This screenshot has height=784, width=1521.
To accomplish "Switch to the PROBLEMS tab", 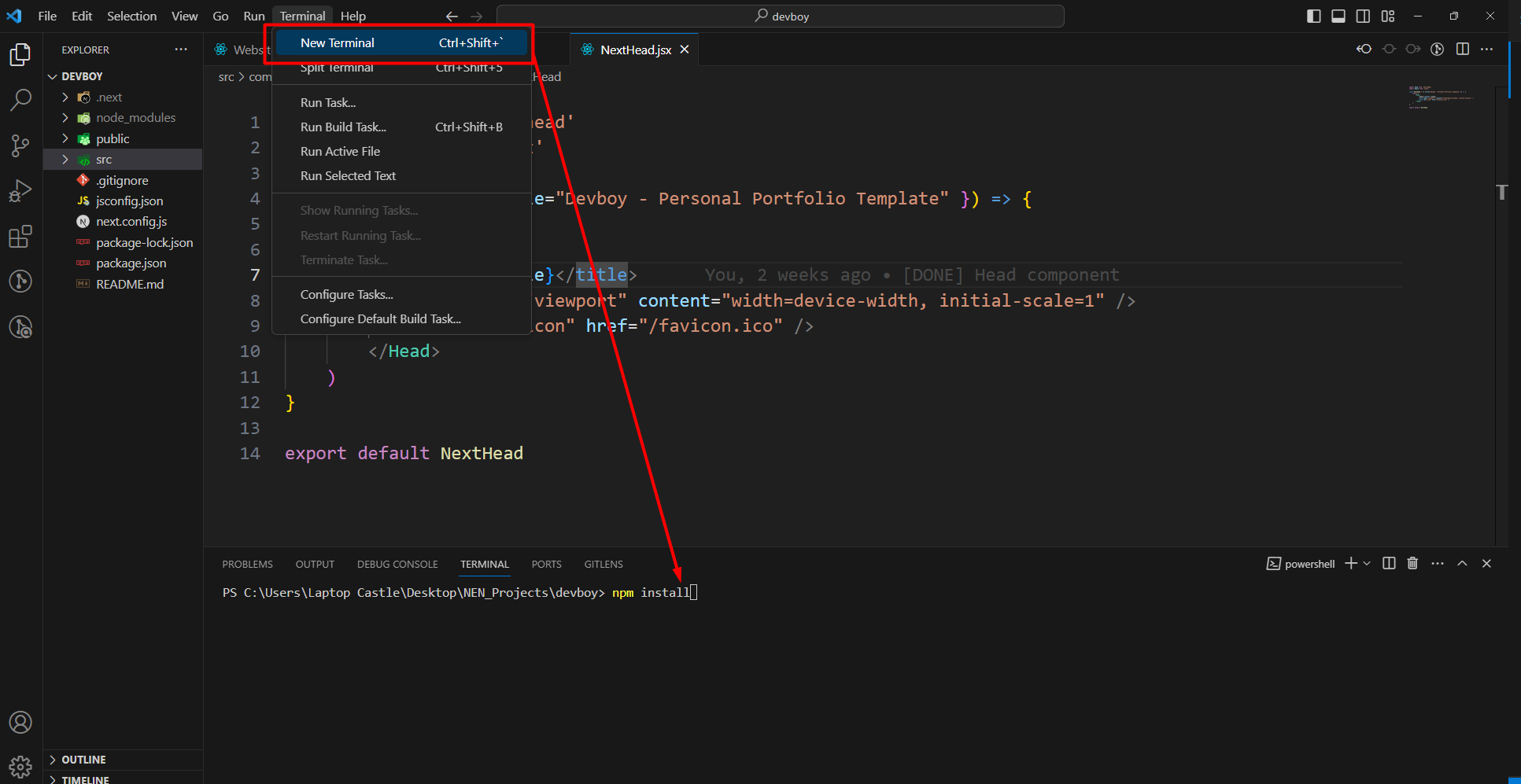I will click(x=247, y=564).
